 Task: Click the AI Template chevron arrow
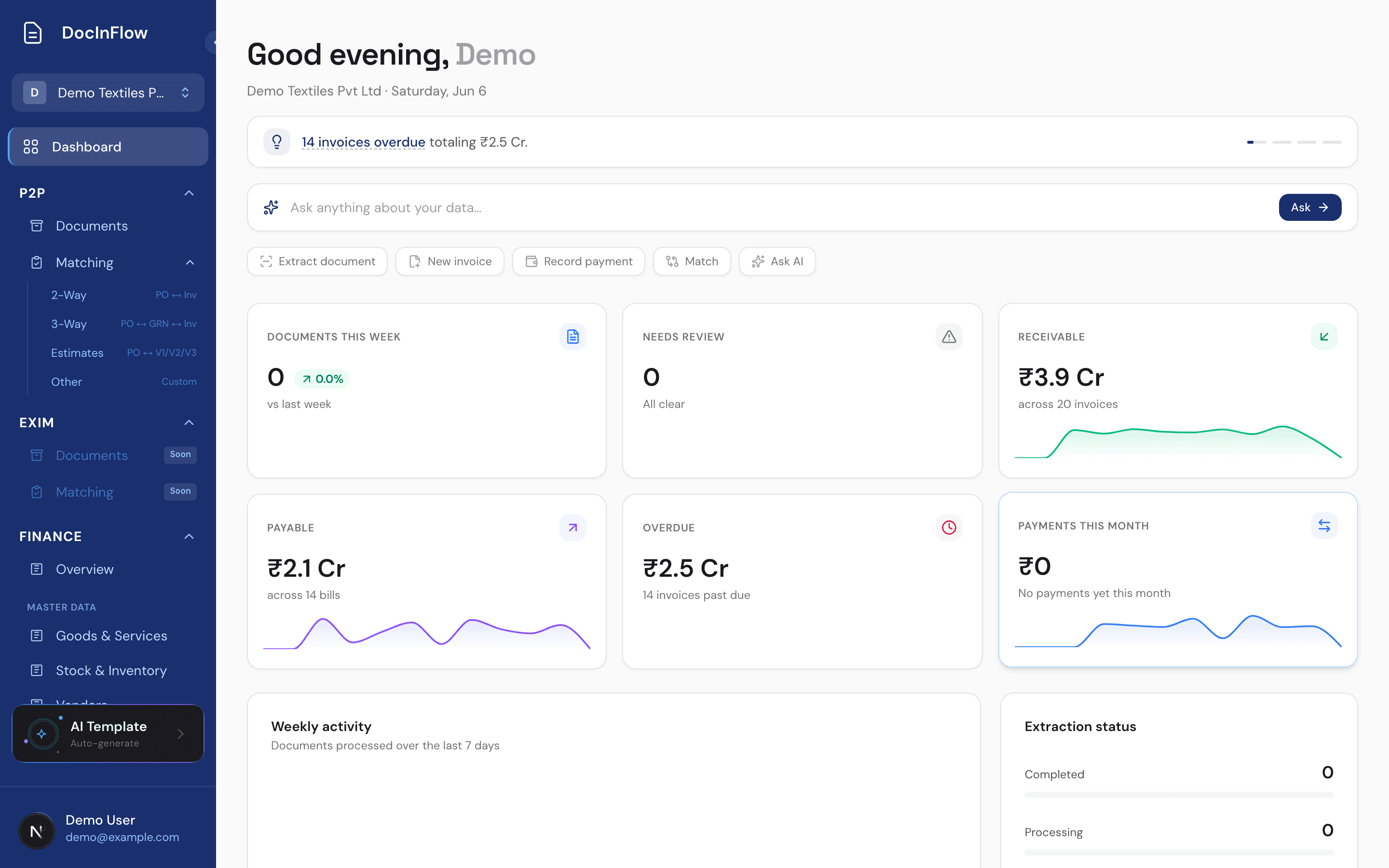click(181, 733)
